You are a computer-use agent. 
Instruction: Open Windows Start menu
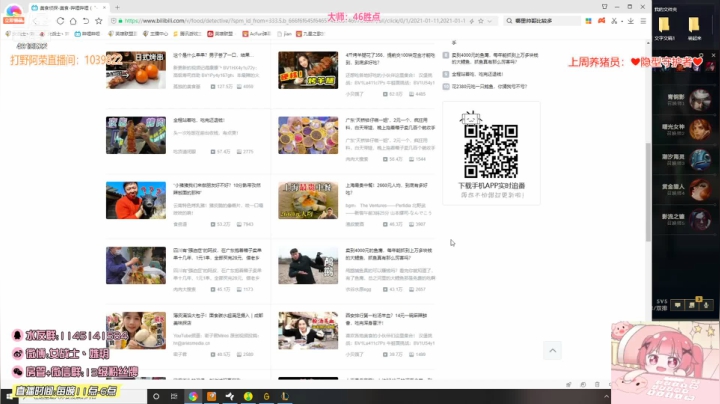coord(9,396)
